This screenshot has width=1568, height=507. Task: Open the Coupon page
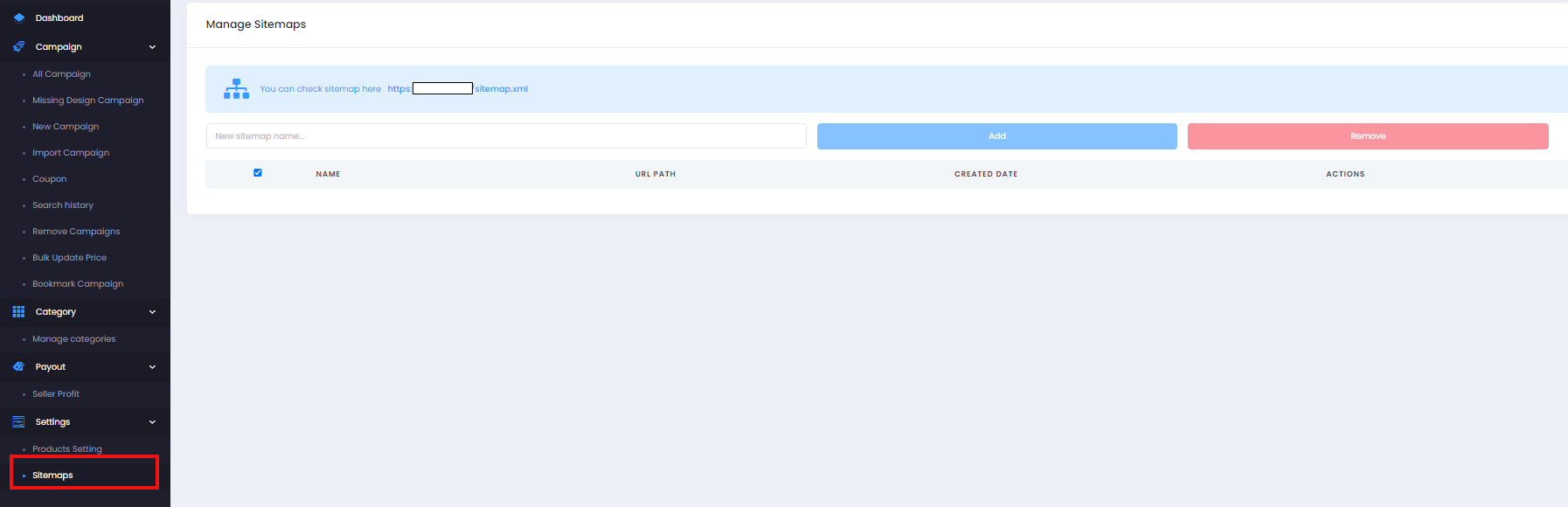(x=49, y=179)
